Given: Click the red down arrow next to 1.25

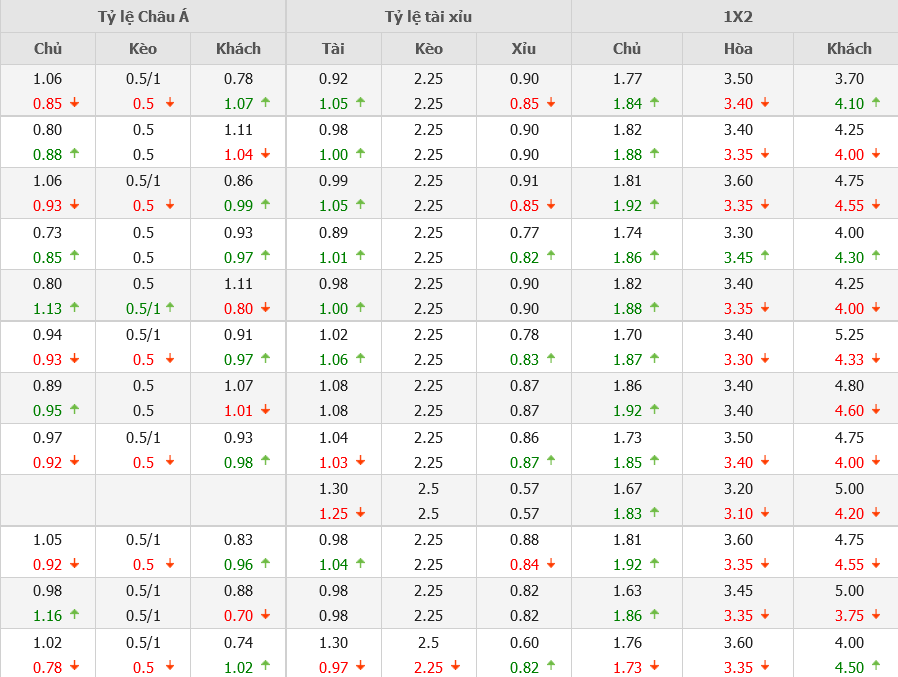Looking at the screenshot, I should 360,512.
